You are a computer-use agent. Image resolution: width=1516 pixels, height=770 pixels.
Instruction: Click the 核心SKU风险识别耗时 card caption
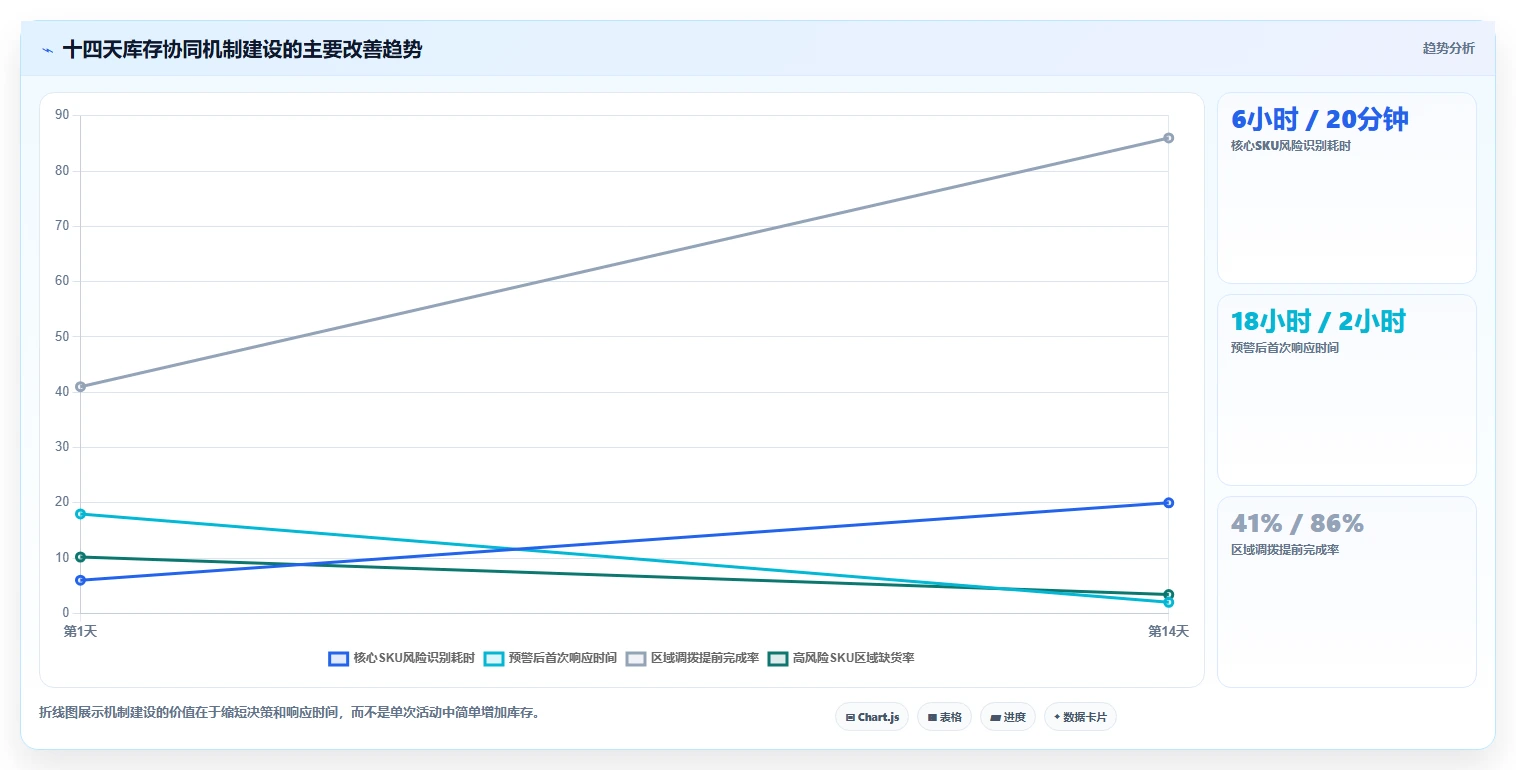click(1291, 146)
